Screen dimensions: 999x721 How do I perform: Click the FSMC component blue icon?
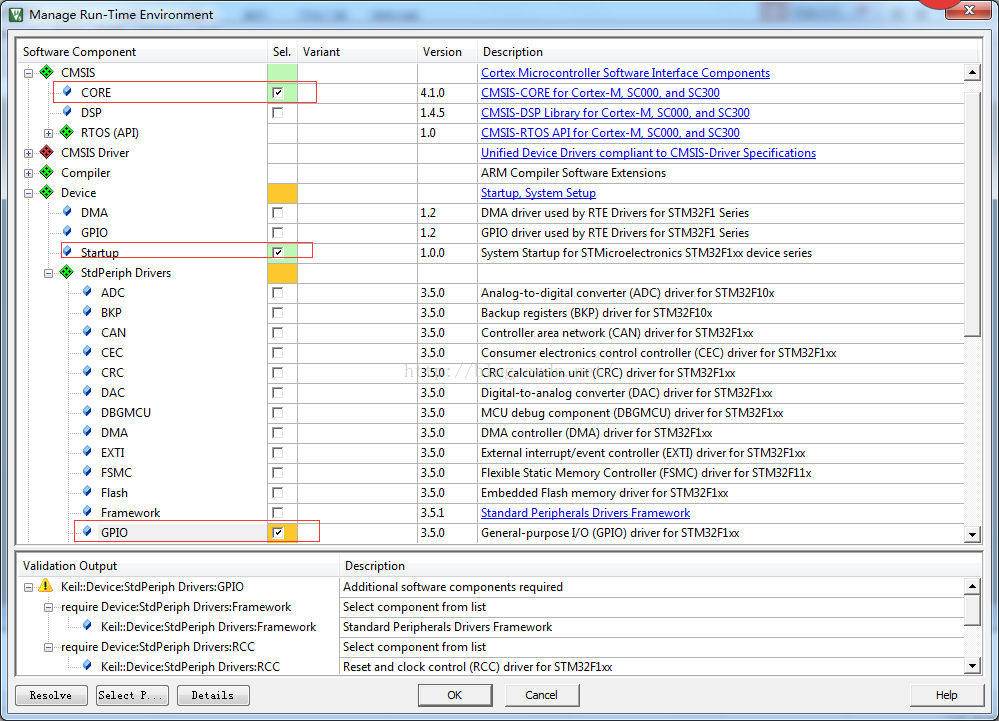87,472
